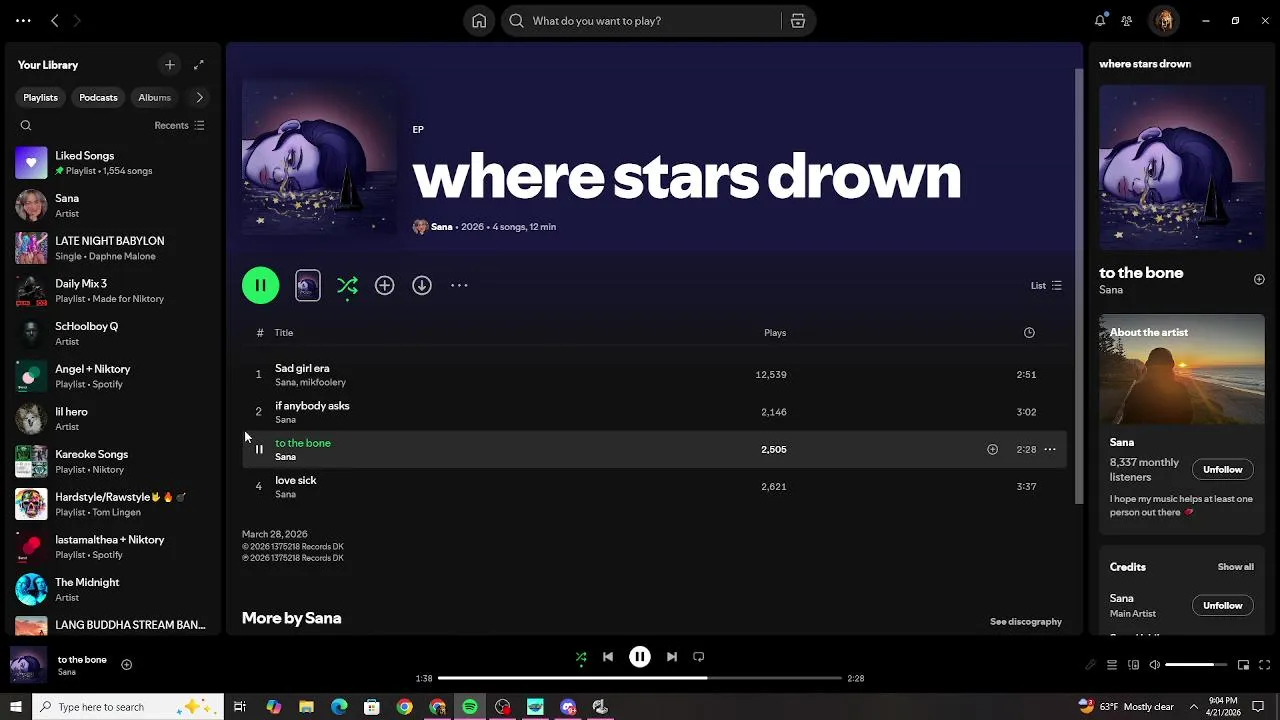The height and width of the screenshot is (720, 1280).
Task: Select the Podcasts filter chip
Action: [x=98, y=97]
